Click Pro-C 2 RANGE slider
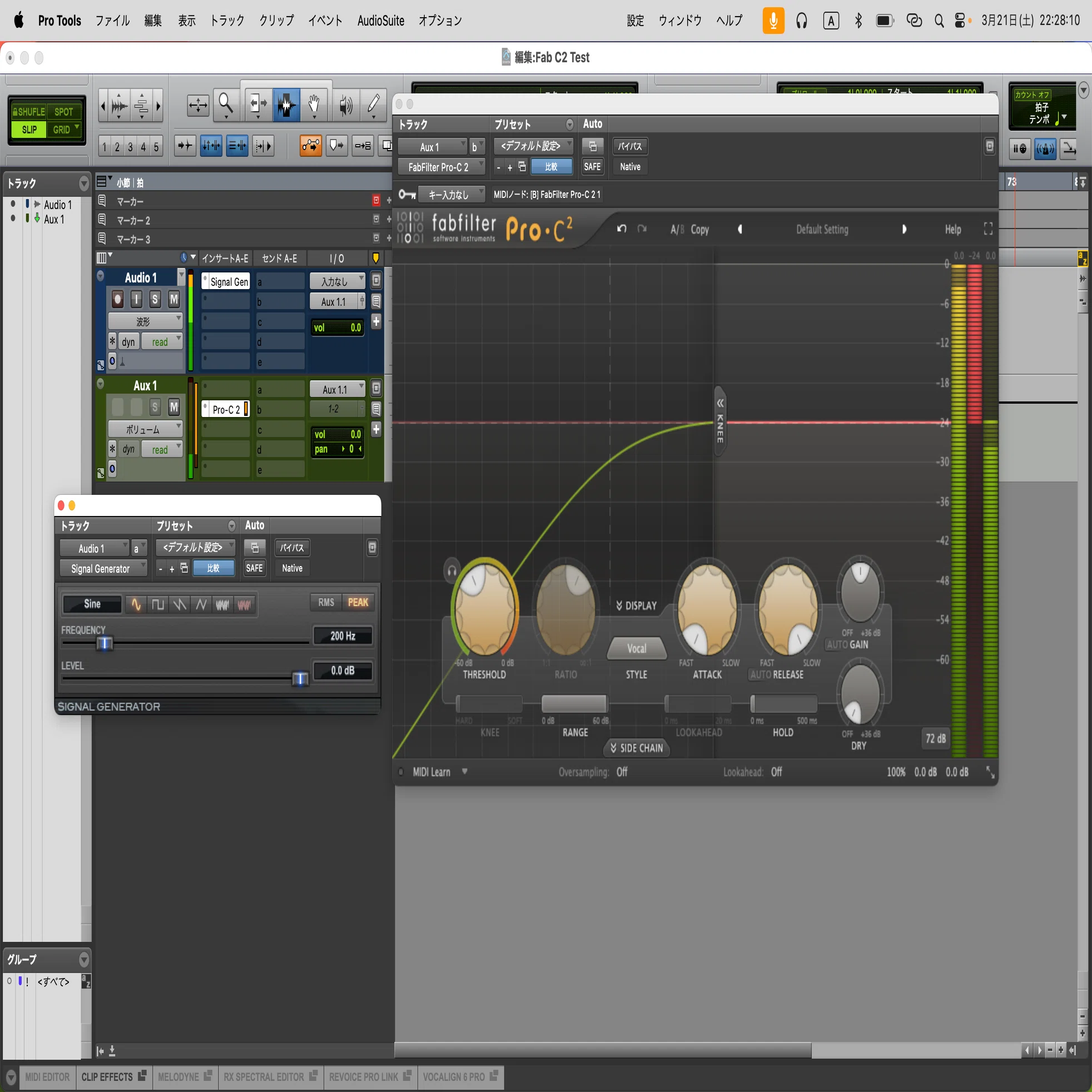Viewport: 1092px width, 1092px height. point(575,703)
